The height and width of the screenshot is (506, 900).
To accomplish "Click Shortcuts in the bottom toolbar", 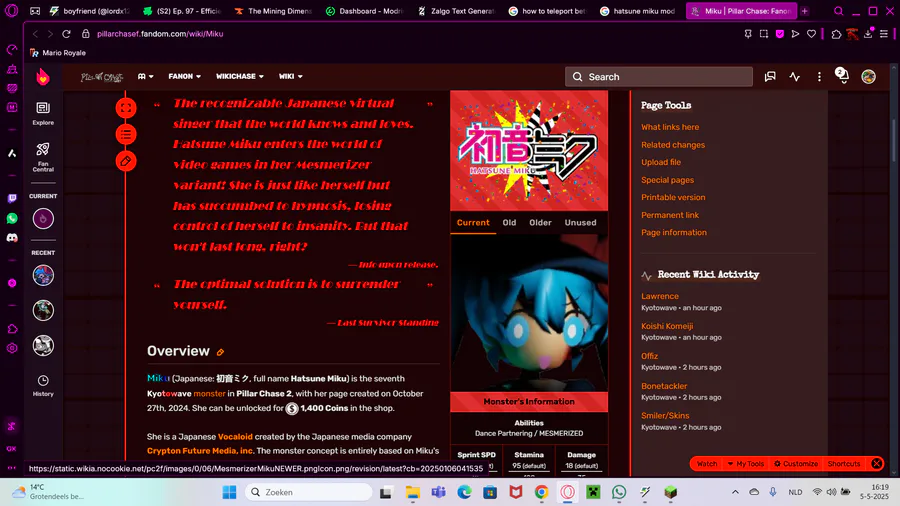I will 844,464.
